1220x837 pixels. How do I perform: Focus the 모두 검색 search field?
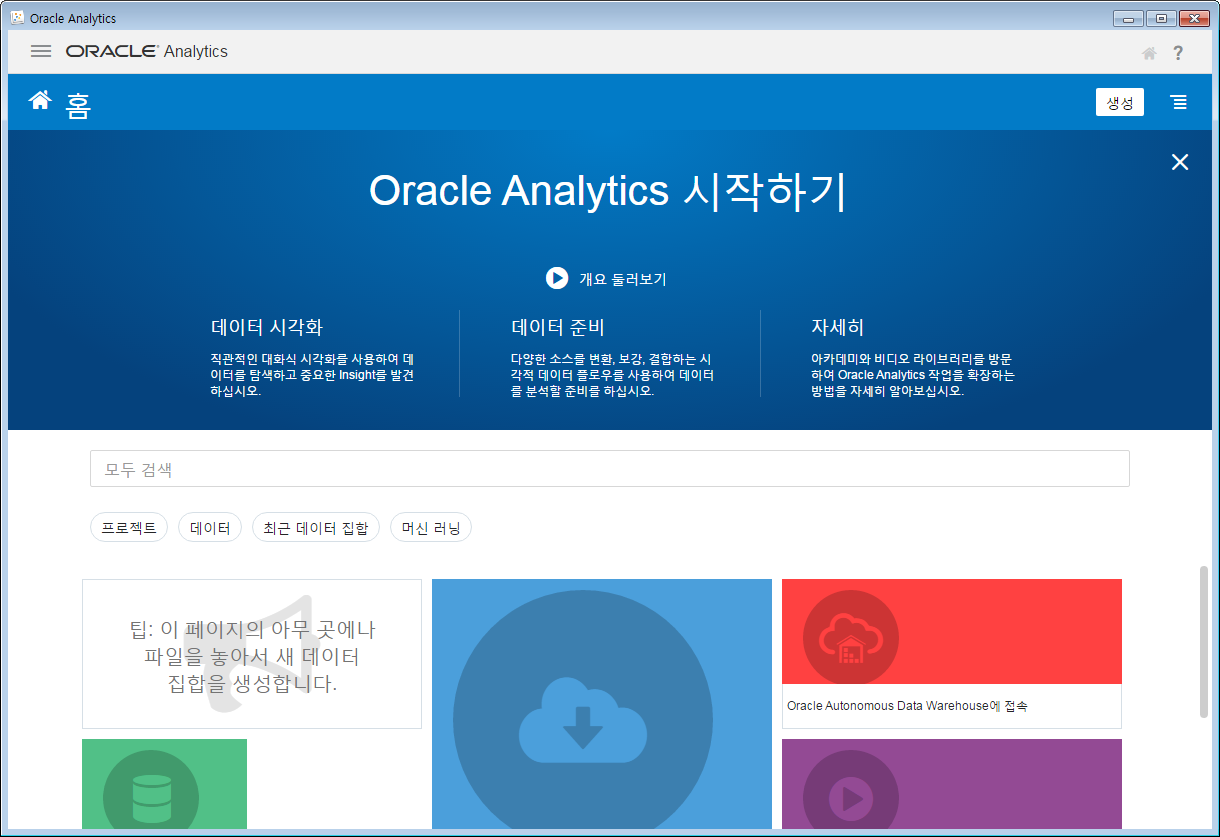click(x=610, y=469)
